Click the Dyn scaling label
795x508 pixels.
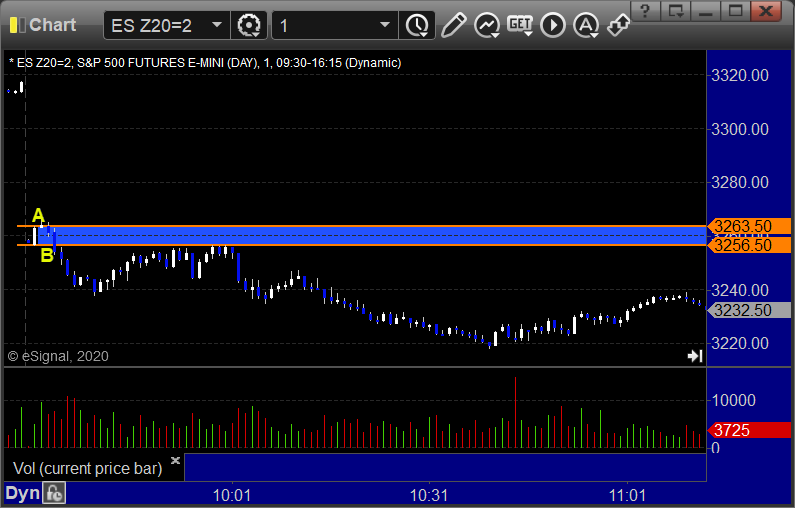click(x=22, y=493)
